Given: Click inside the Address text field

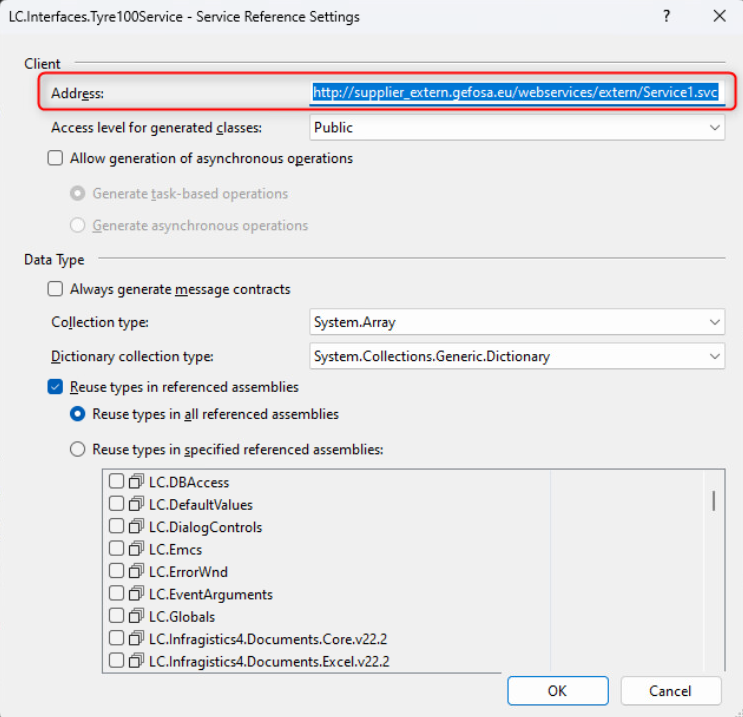Looking at the screenshot, I should tap(515, 93).
